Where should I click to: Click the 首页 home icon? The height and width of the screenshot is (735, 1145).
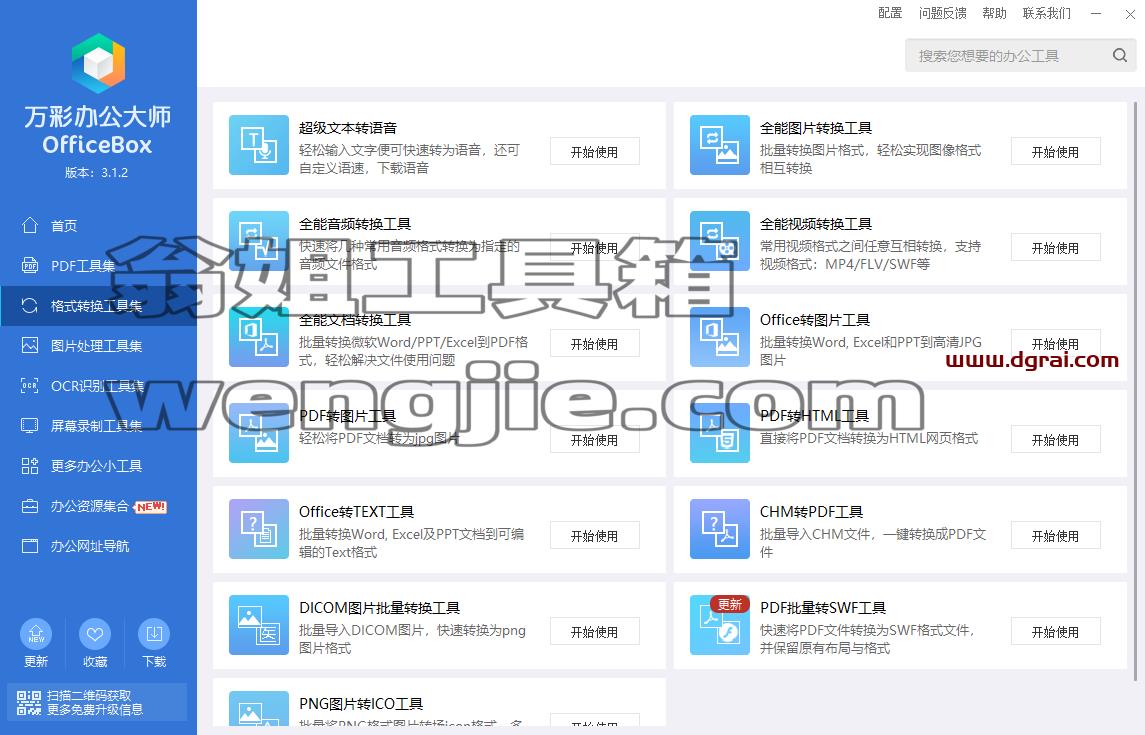tap(30, 225)
